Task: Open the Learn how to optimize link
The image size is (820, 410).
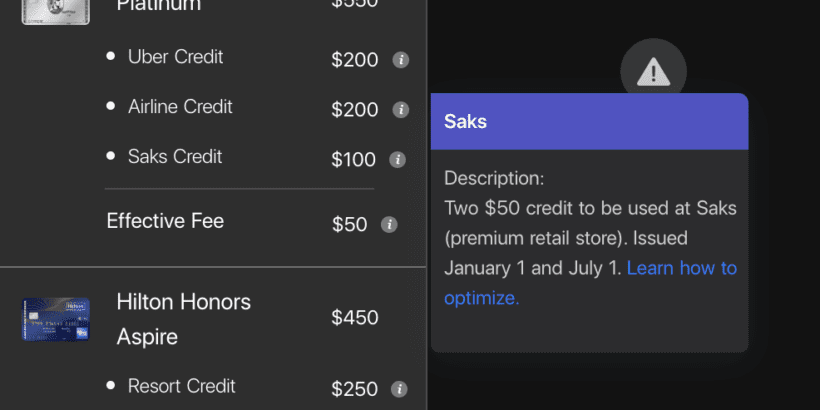Action: (x=590, y=283)
